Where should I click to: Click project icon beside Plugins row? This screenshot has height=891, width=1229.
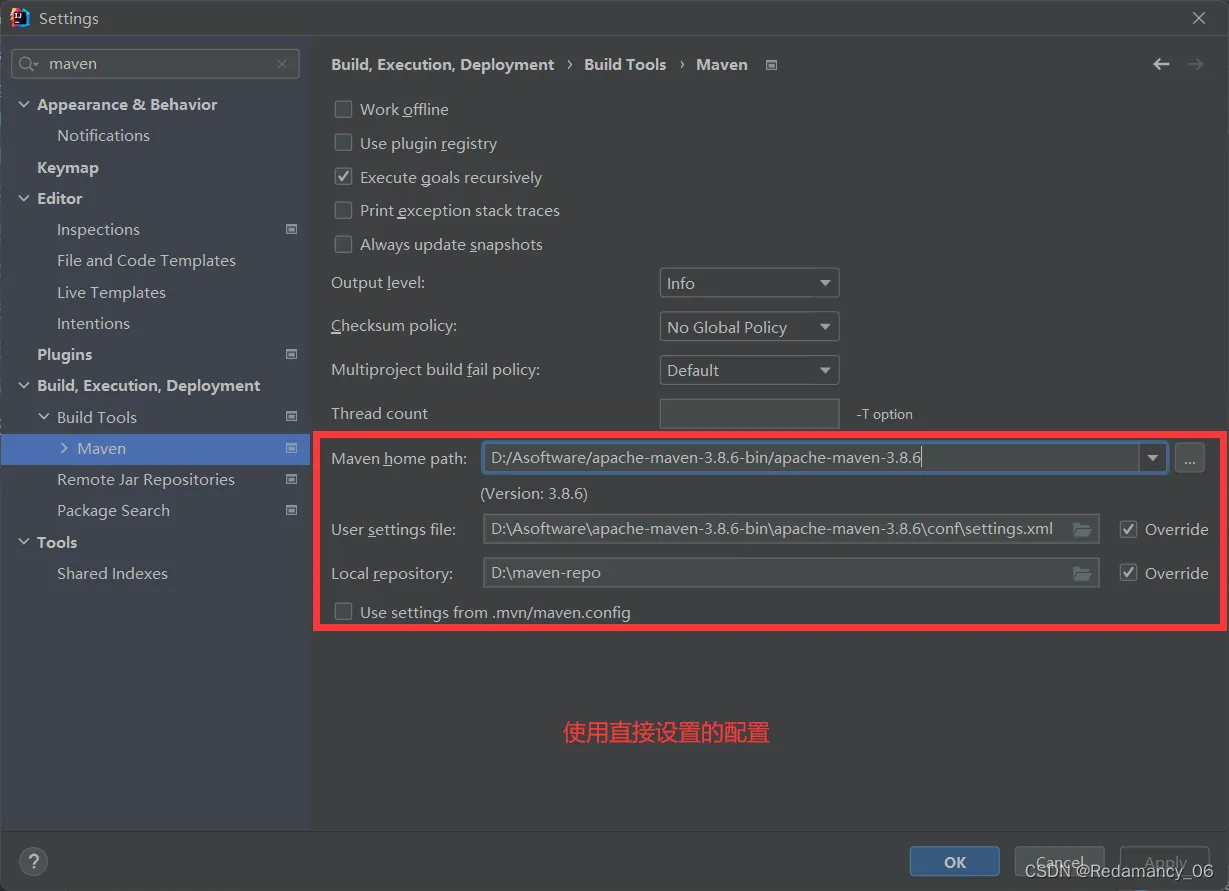coord(291,354)
